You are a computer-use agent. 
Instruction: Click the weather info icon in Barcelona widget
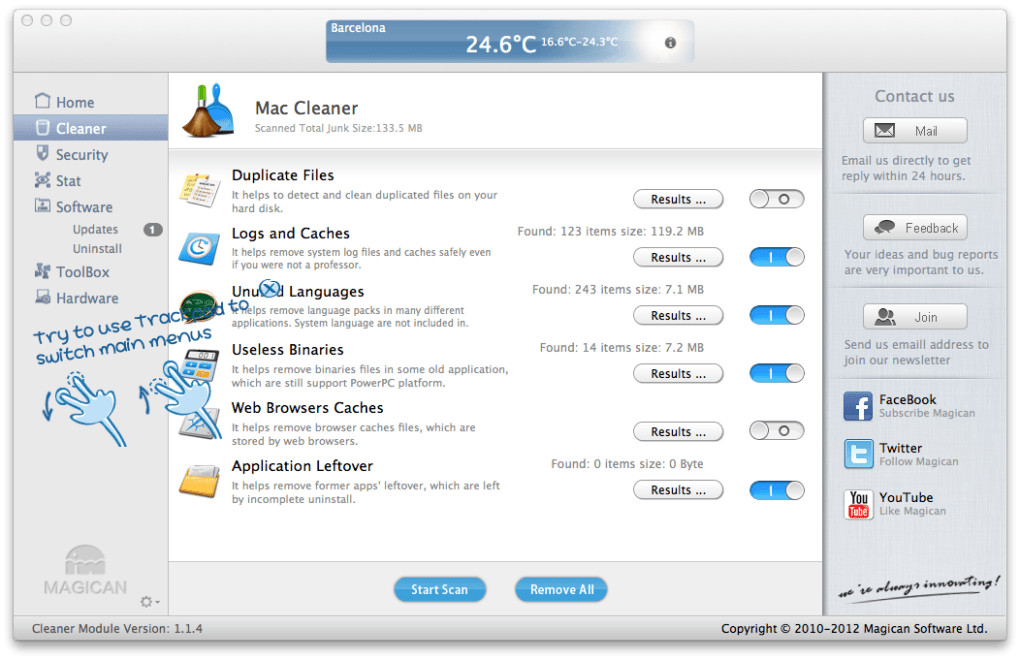670,43
